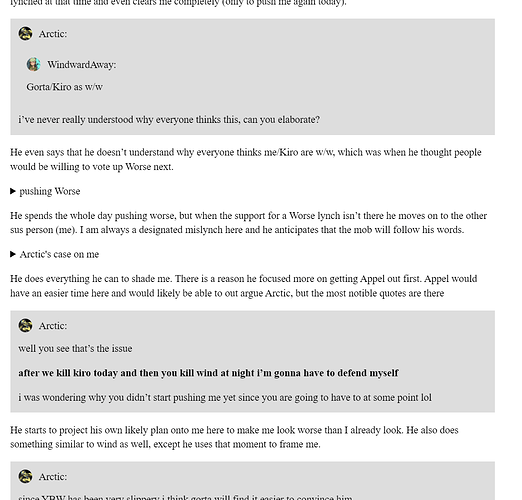Click the bold line "after we kill kiro today"
522x500 pixels.
point(208,373)
